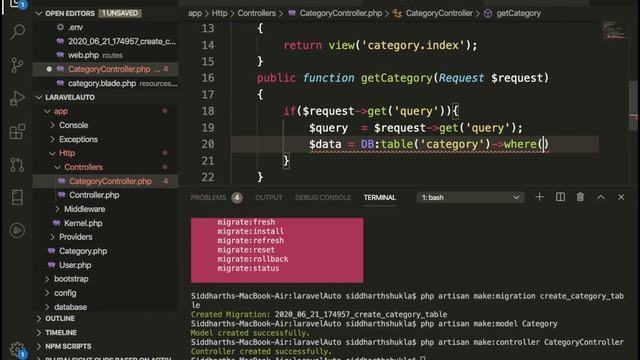The image size is (640, 360).
Task: Expand the Outline section
Action: (106, 318)
